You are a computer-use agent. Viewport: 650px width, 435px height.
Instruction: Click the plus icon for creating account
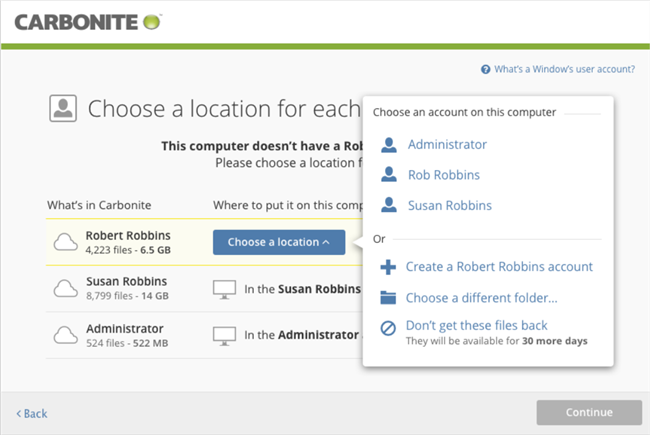[x=388, y=267]
